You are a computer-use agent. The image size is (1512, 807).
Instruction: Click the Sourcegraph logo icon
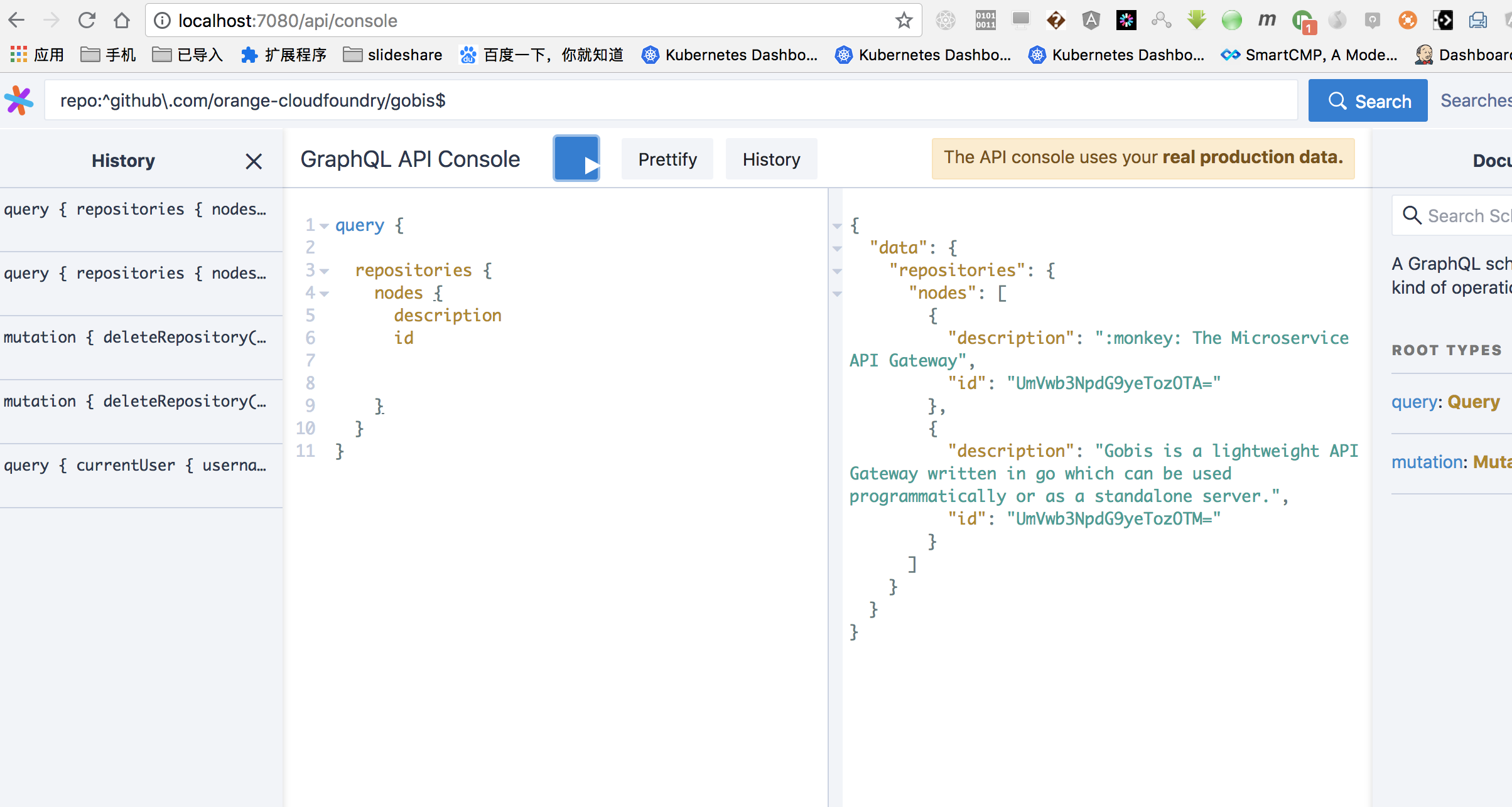[19, 99]
